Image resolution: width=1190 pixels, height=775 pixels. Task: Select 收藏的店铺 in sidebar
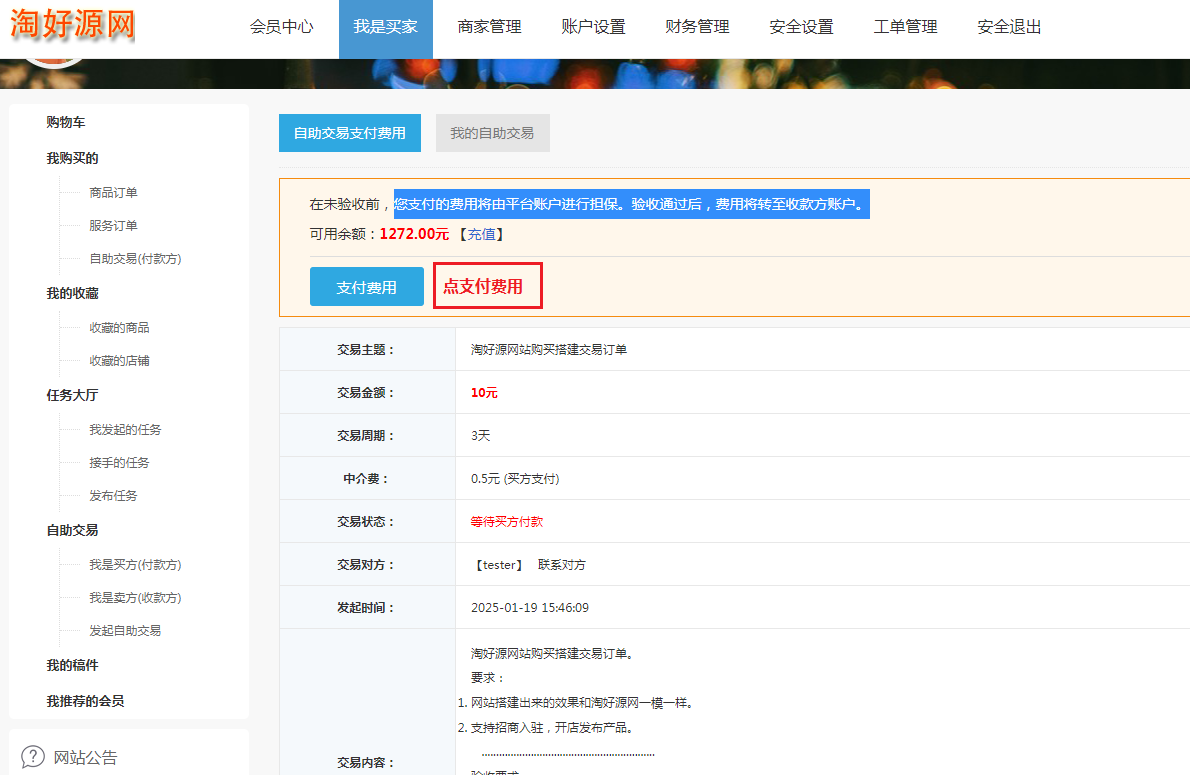click(x=119, y=361)
